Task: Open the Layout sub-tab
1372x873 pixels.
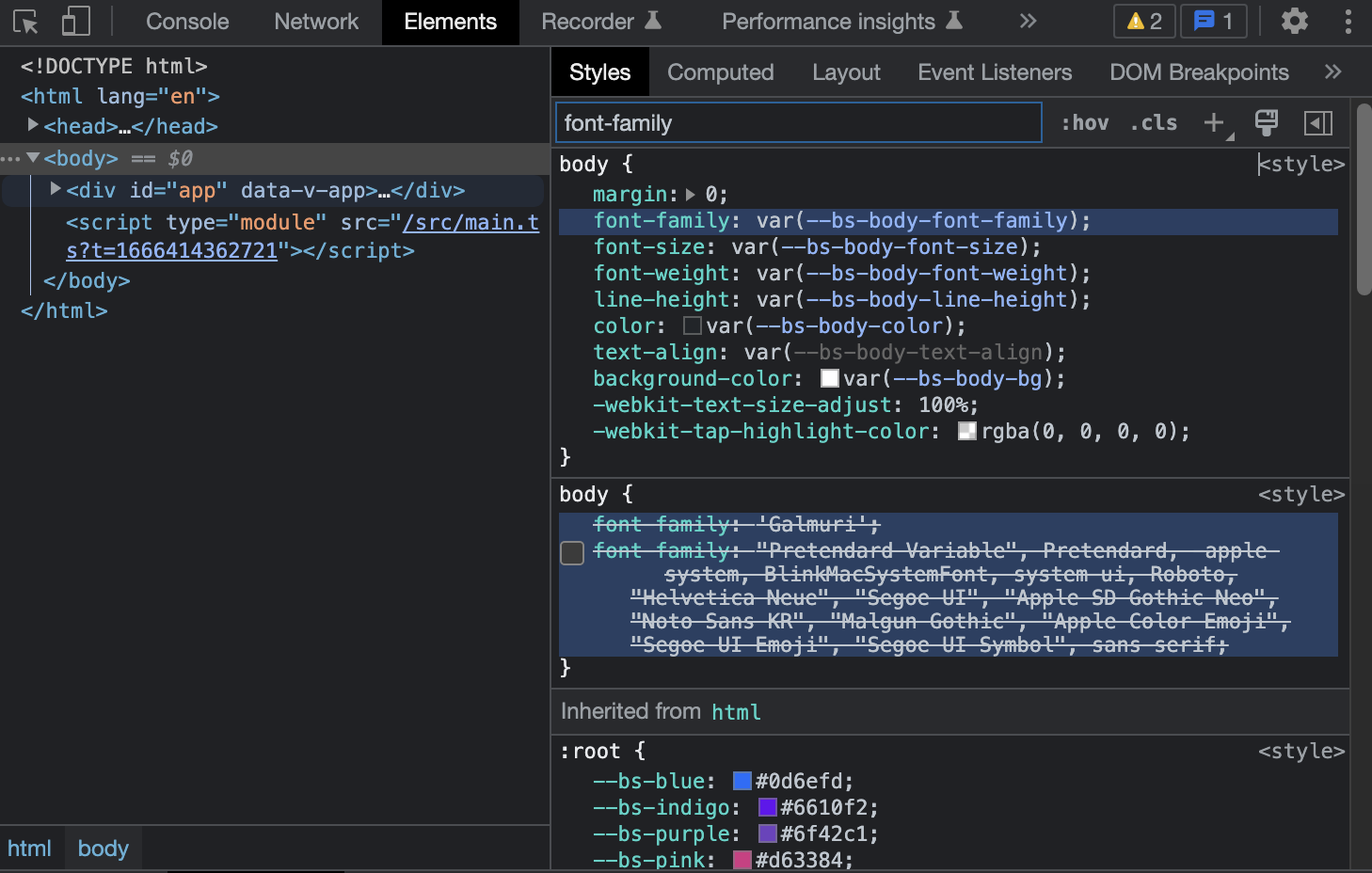Action: coord(846,72)
